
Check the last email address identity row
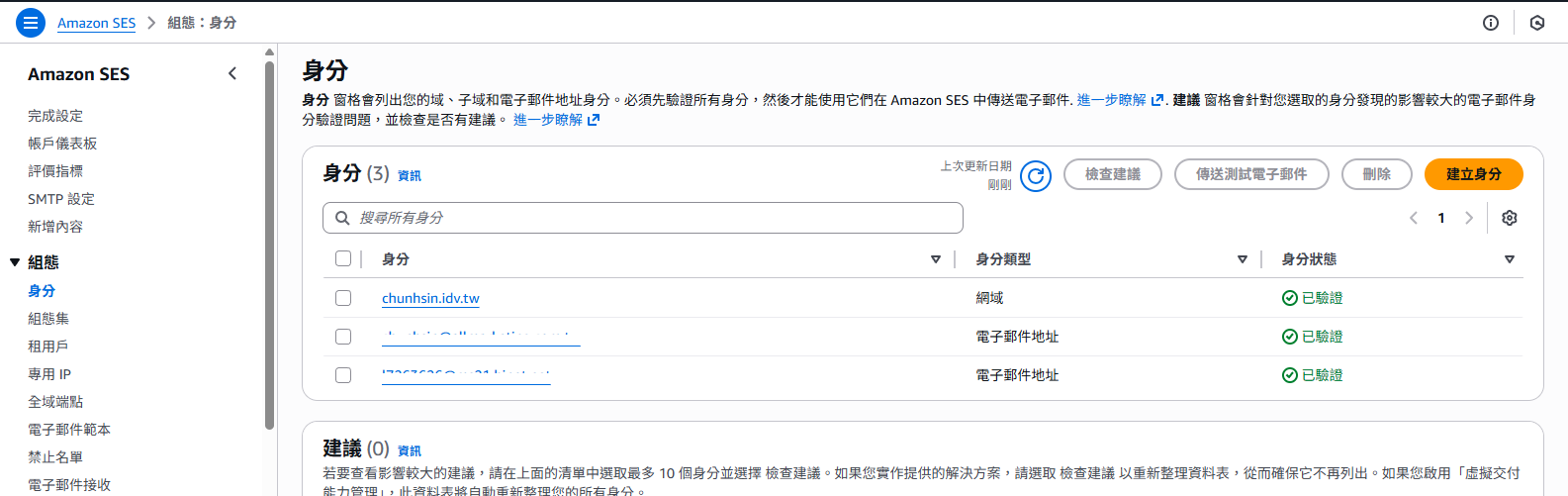pos(343,375)
